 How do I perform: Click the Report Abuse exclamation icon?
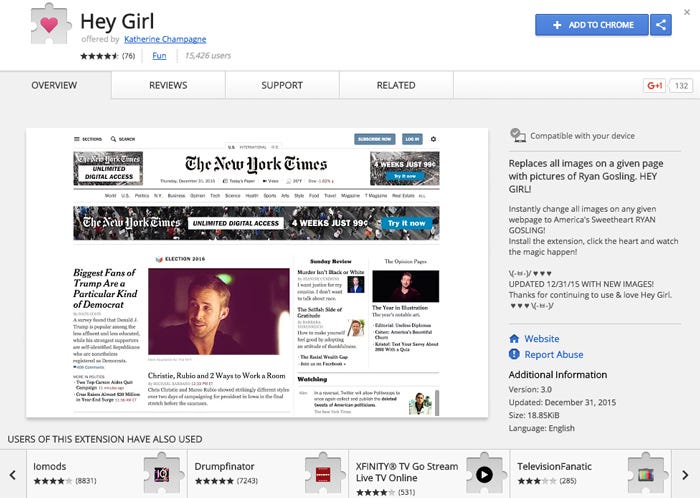click(x=514, y=354)
